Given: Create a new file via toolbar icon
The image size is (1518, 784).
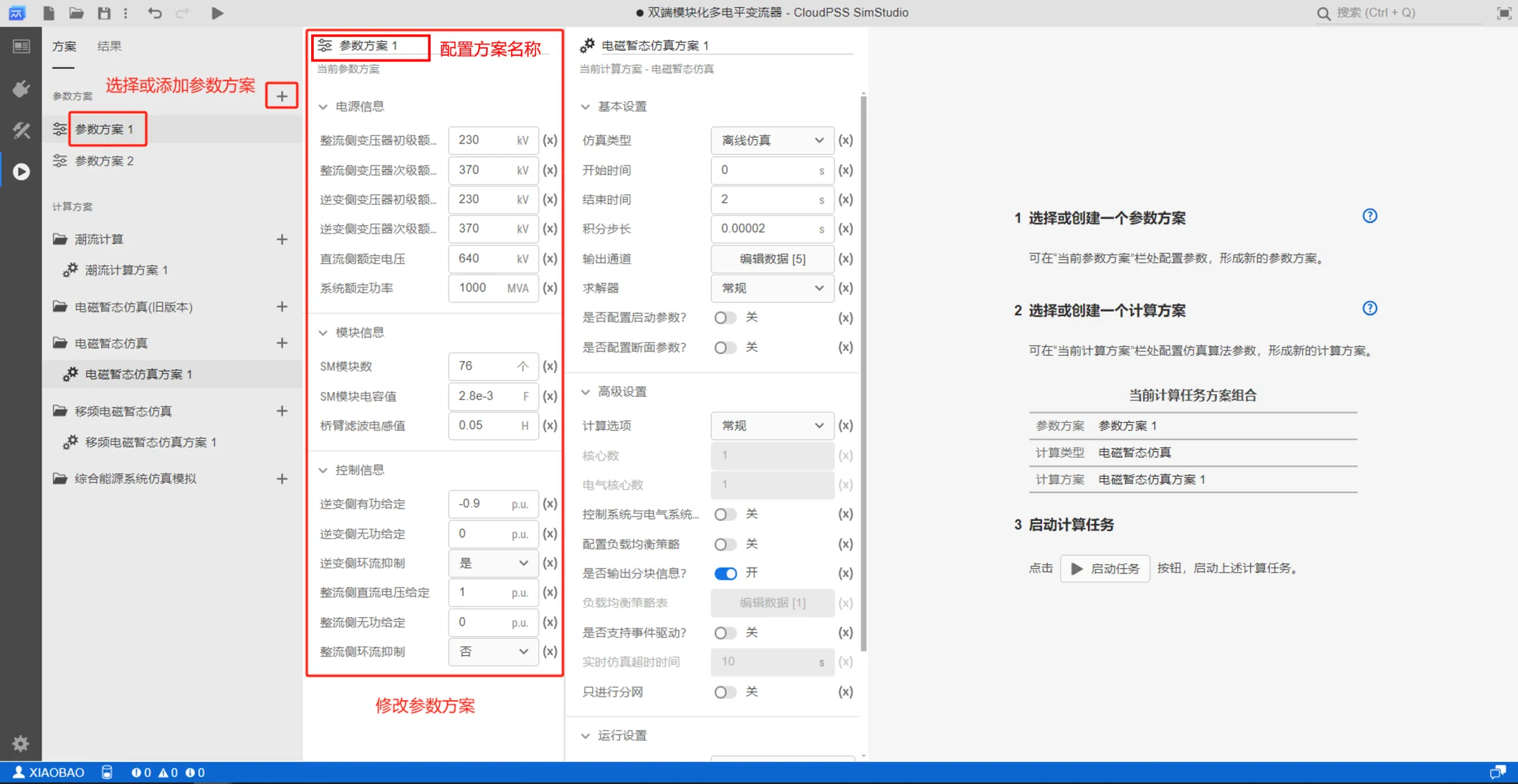Looking at the screenshot, I should 49,13.
